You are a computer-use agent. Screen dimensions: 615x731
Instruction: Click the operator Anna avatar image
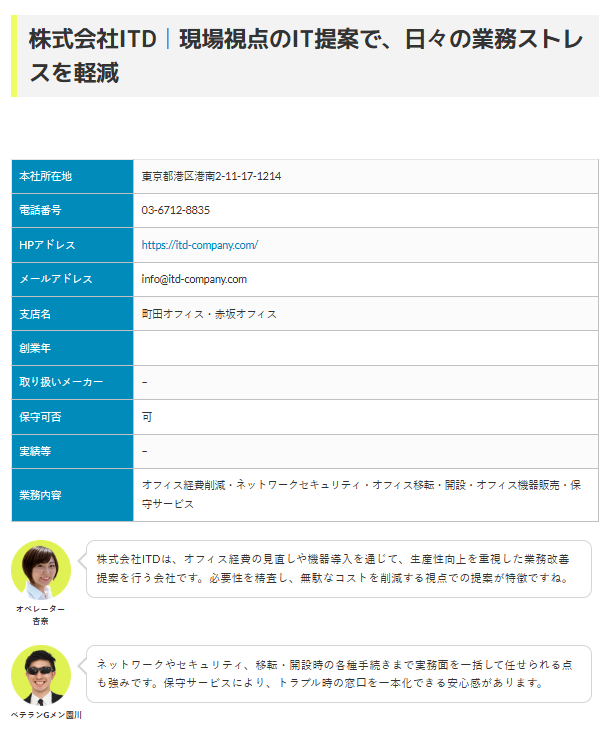point(40,569)
